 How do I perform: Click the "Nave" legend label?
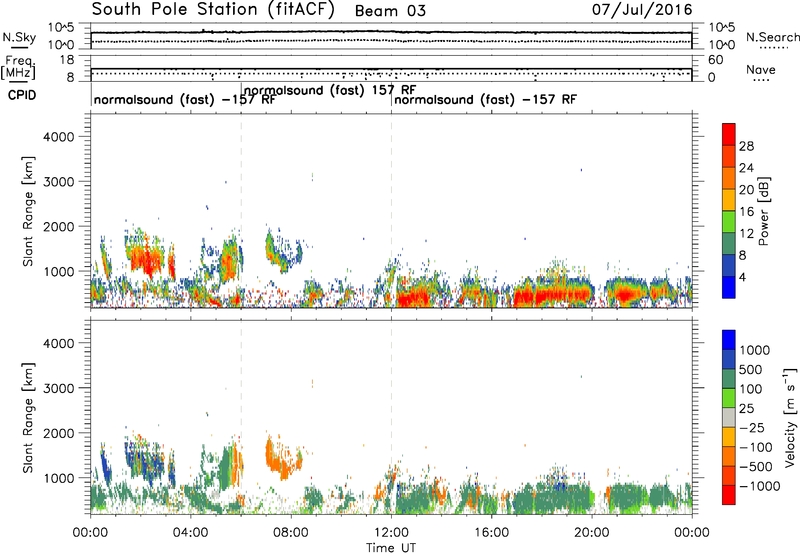[761, 69]
